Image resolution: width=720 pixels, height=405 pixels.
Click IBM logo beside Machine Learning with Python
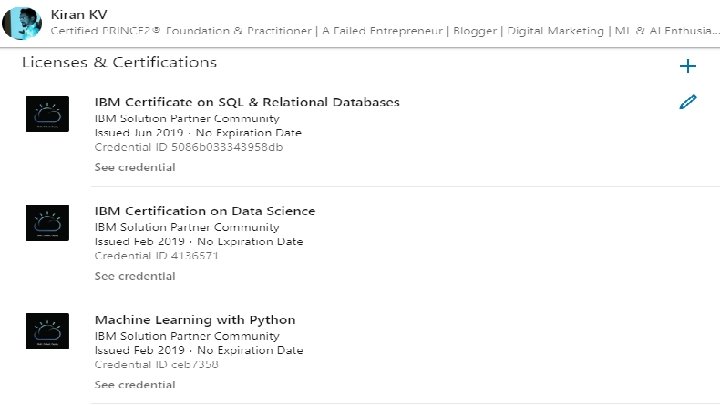click(47, 331)
